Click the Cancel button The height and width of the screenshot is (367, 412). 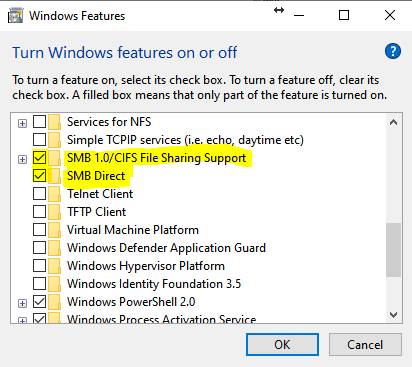pyautogui.click(x=365, y=345)
